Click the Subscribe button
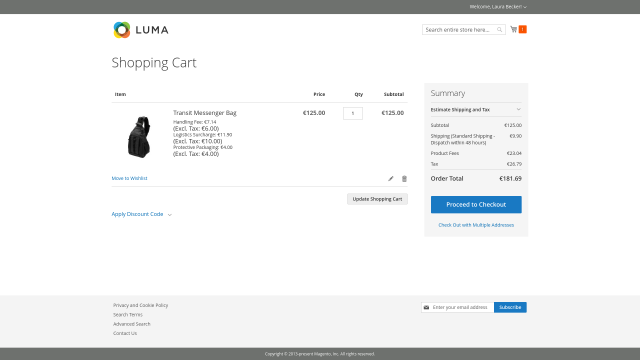This screenshot has width=640, height=360. tap(510, 307)
